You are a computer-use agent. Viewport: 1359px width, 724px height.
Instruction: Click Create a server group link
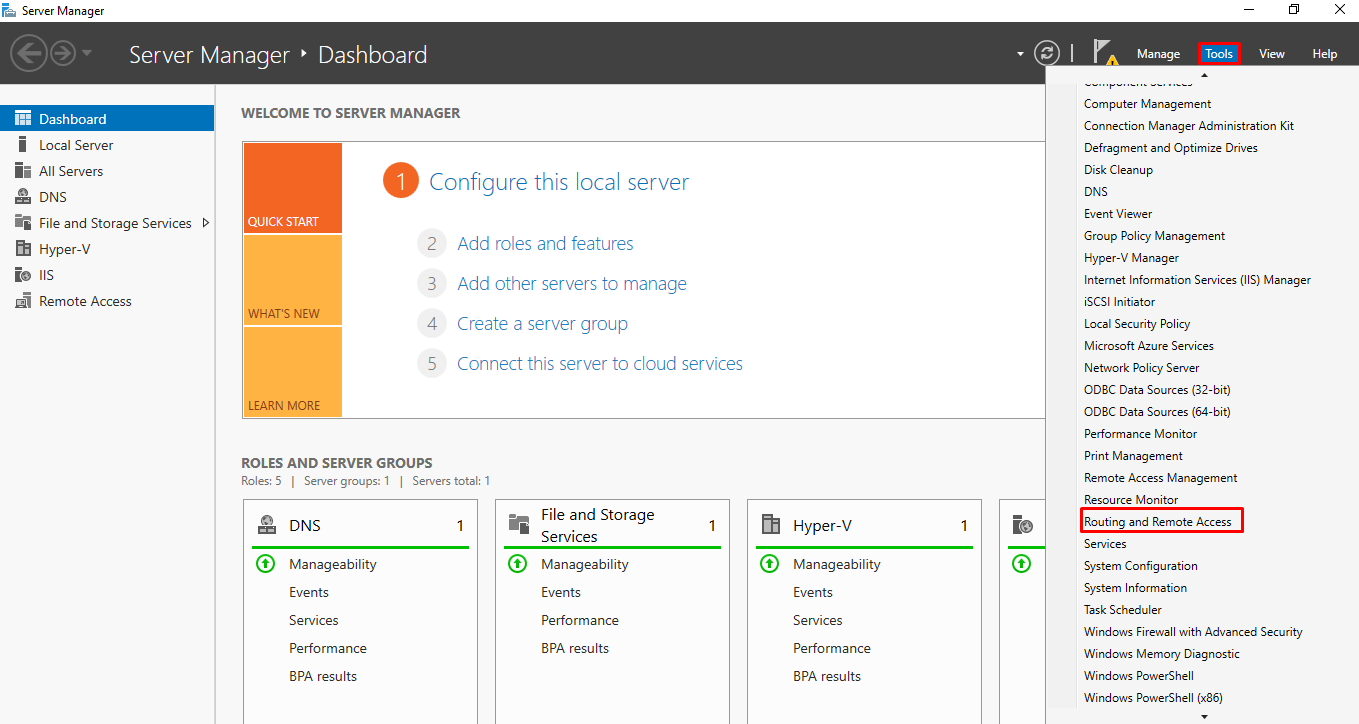point(542,324)
